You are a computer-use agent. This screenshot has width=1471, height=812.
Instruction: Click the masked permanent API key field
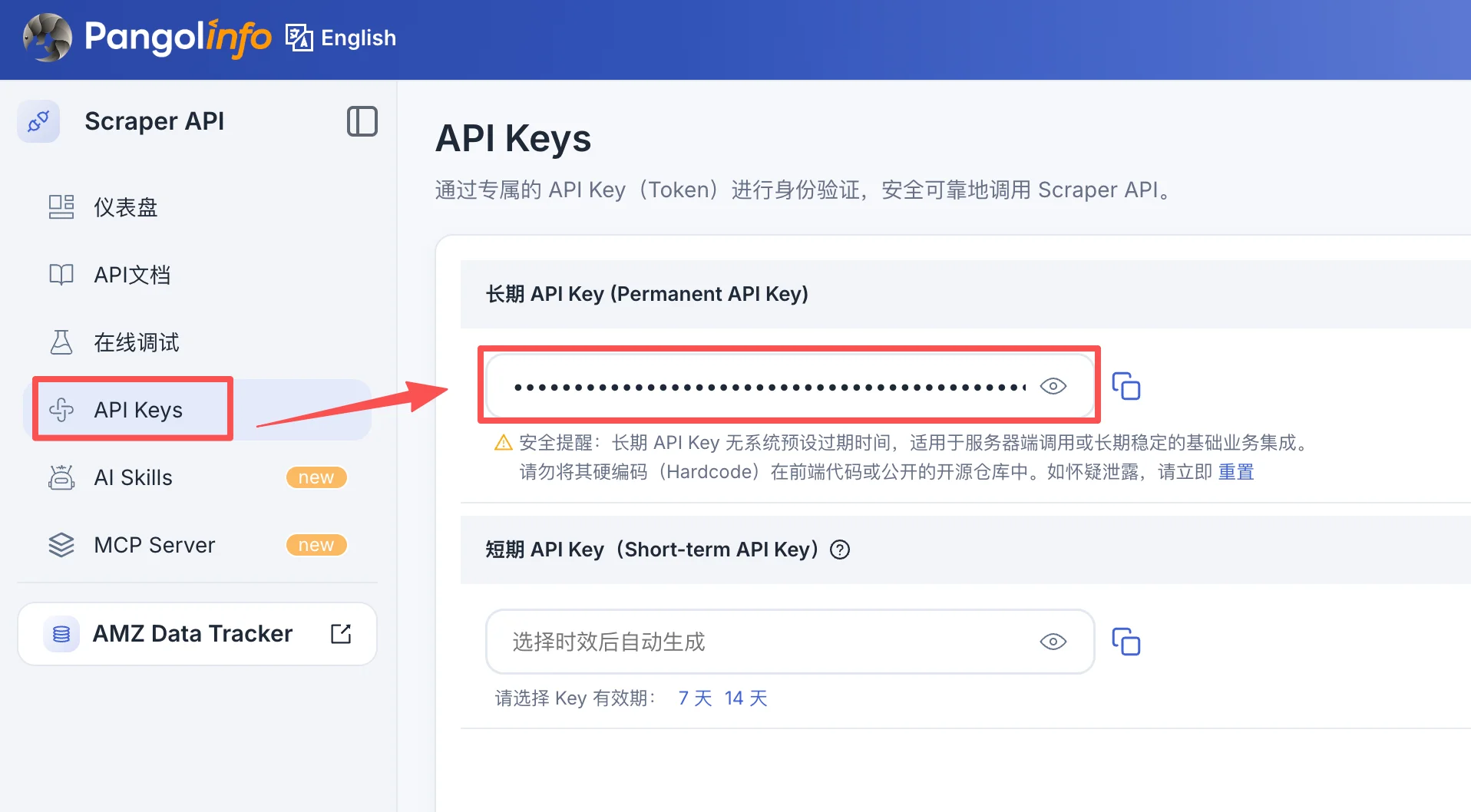tap(790, 386)
